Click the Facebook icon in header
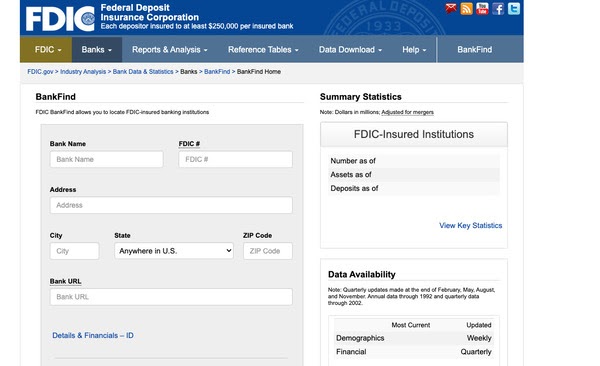Viewport: 600px width, 366px height. click(x=498, y=8)
